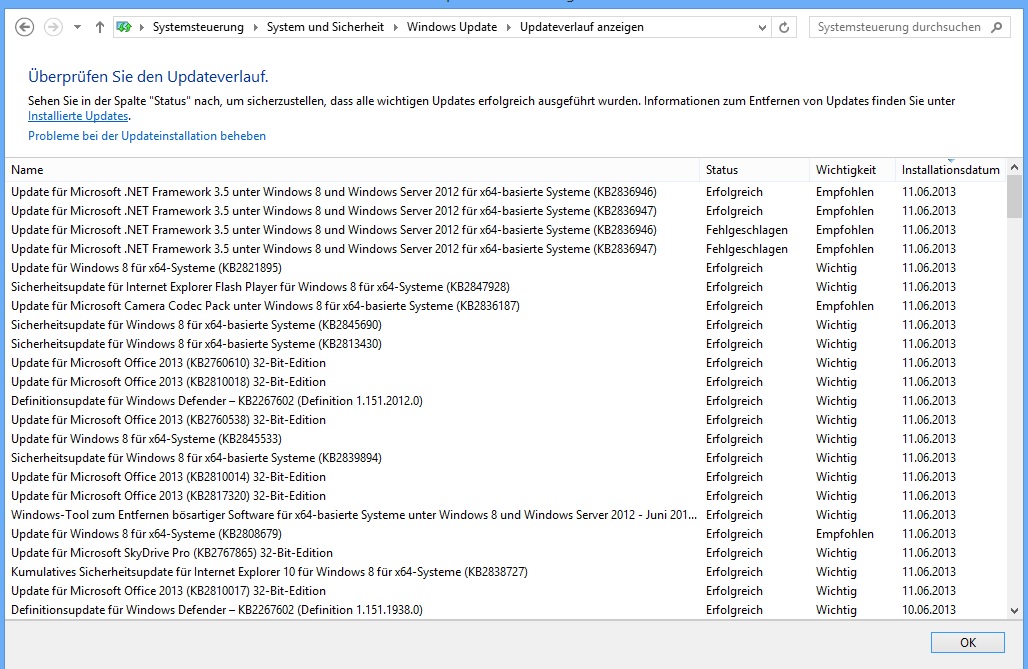Click the scrollbar down arrow

tap(1014, 611)
